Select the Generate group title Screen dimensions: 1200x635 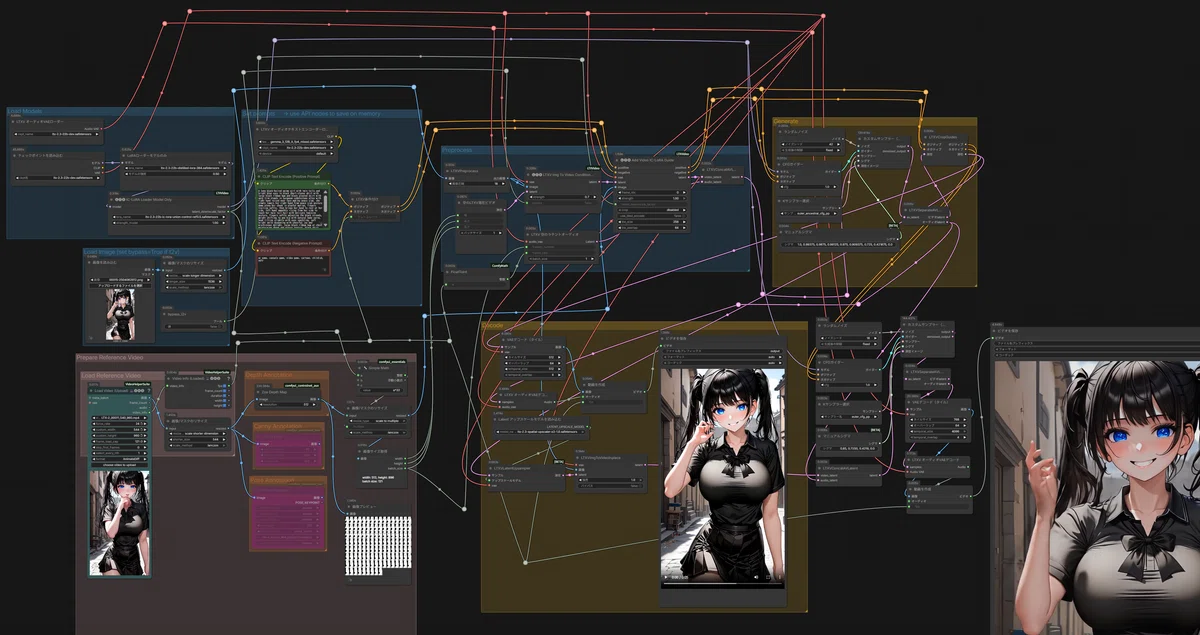point(788,121)
